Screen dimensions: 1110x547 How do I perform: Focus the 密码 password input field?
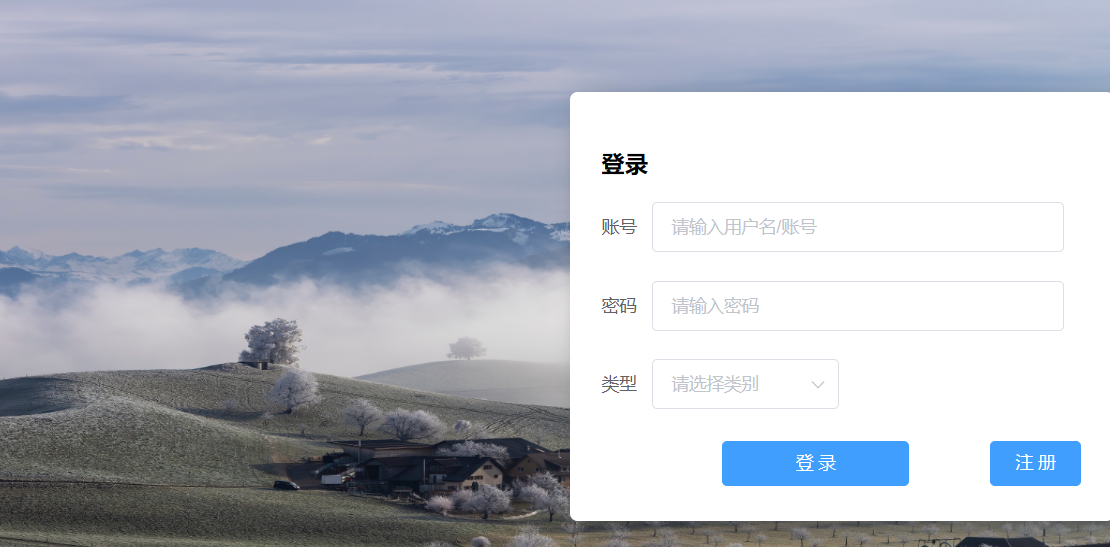[857, 306]
